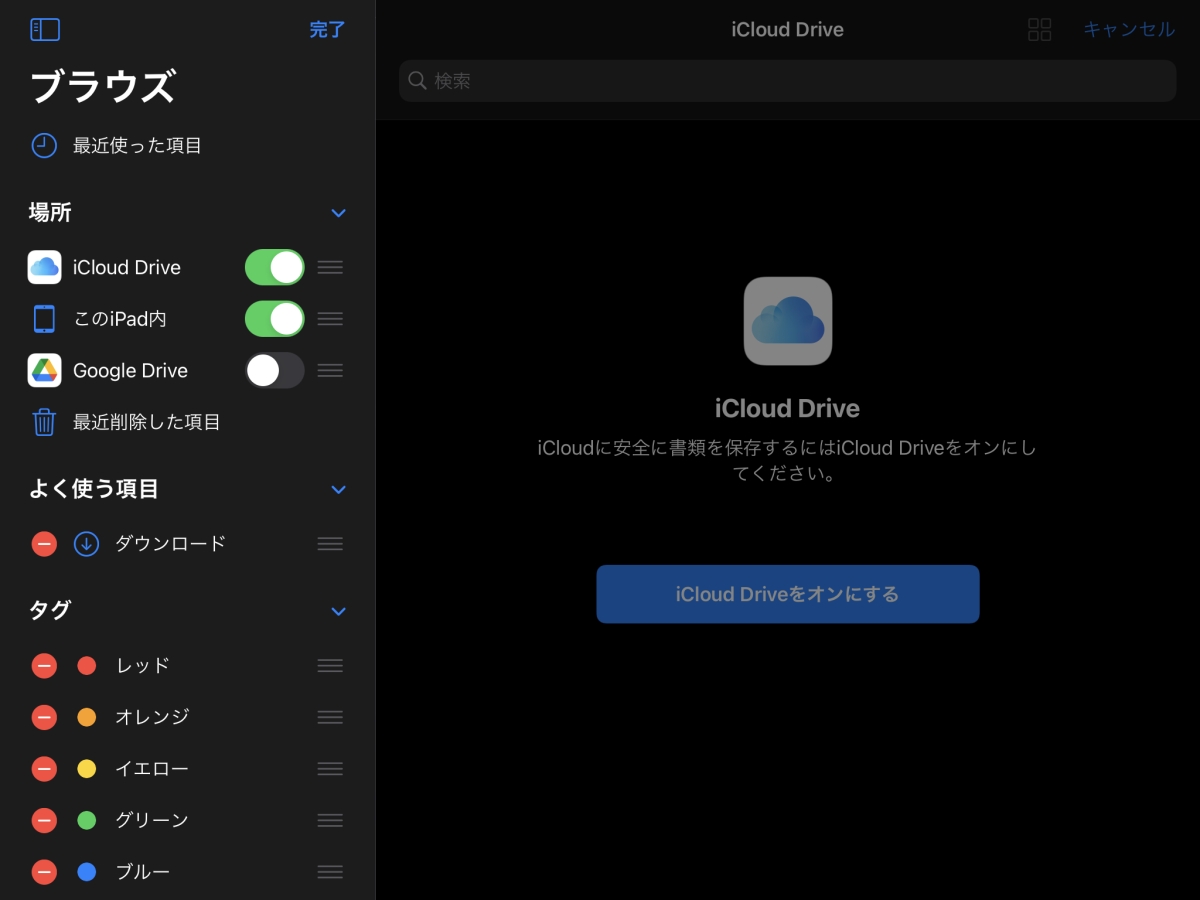Select the グリーン tag item
This screenshot has width=1200, height=900.
152,820
